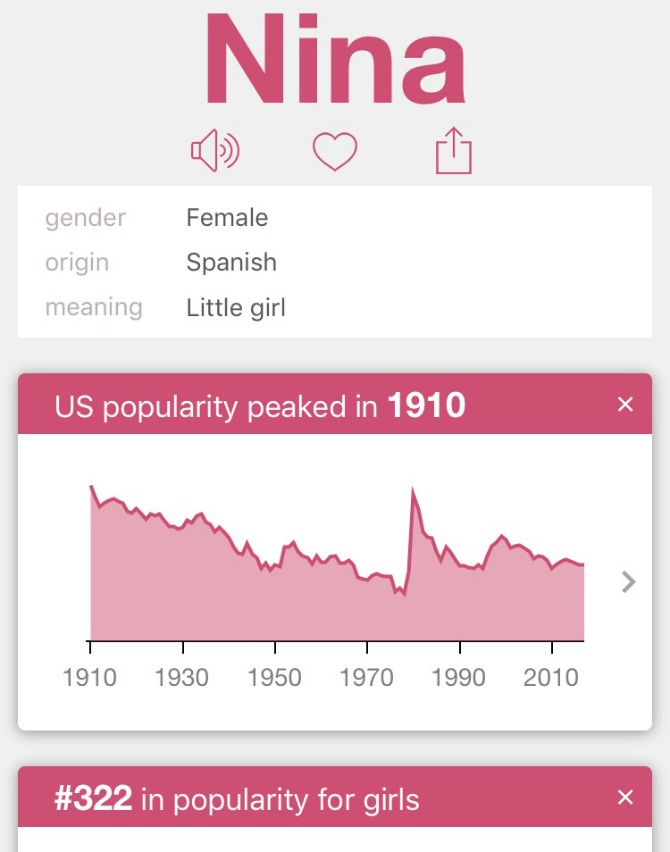Click the 1950 axis label on chart
Viewport: 670px width, 852px height.
[x=274, y=678]
